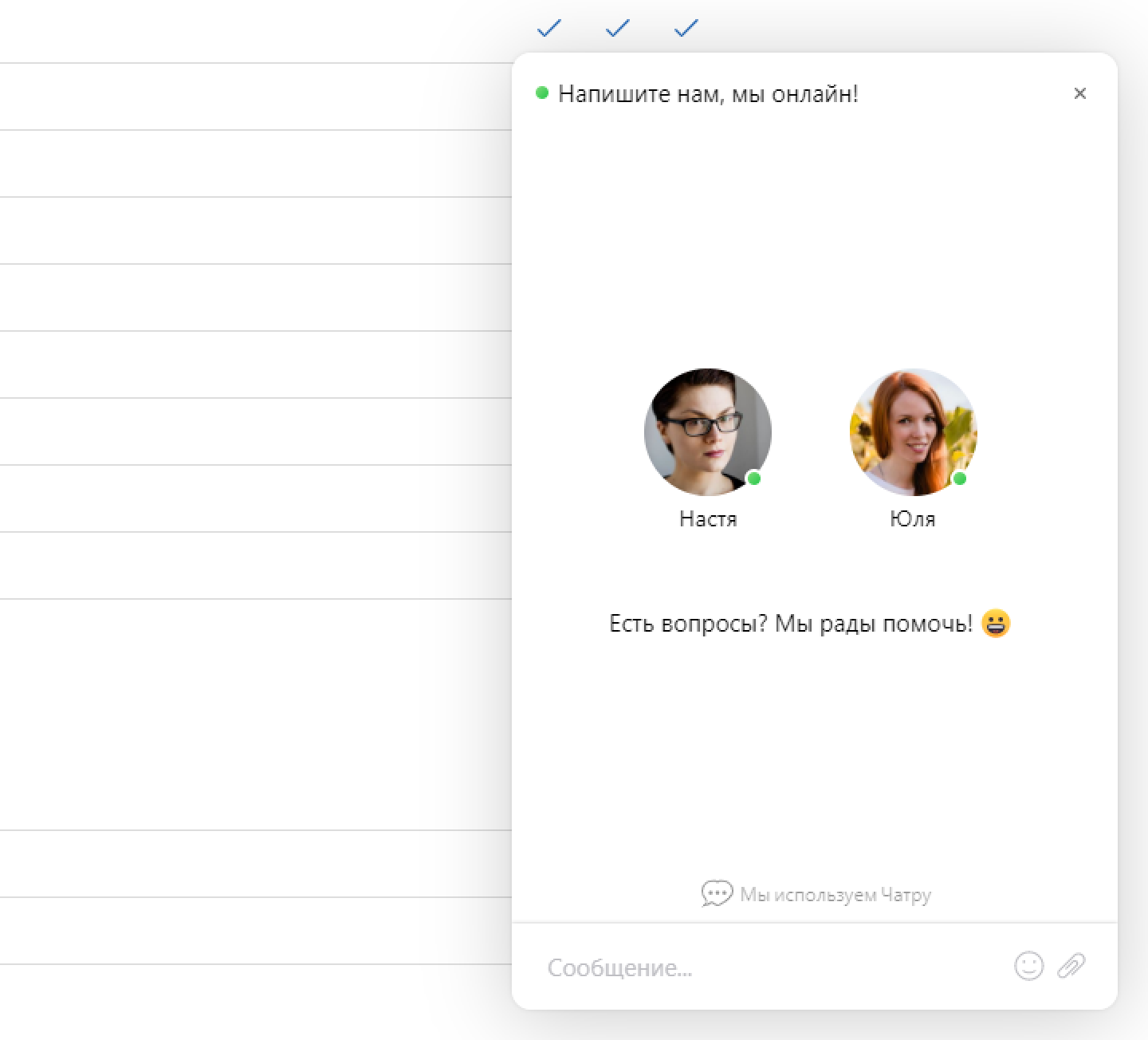Click the paperclip attach file icon
This screenshot has height=1040, width=1148.
click(x=1071, y=966)
